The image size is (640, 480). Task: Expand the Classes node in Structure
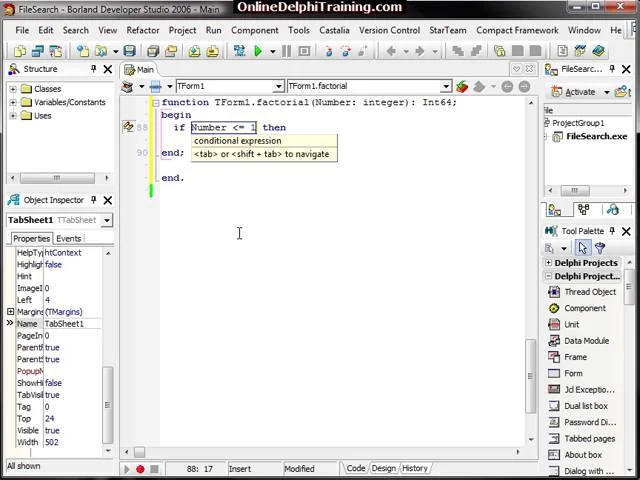coord(14,89)
